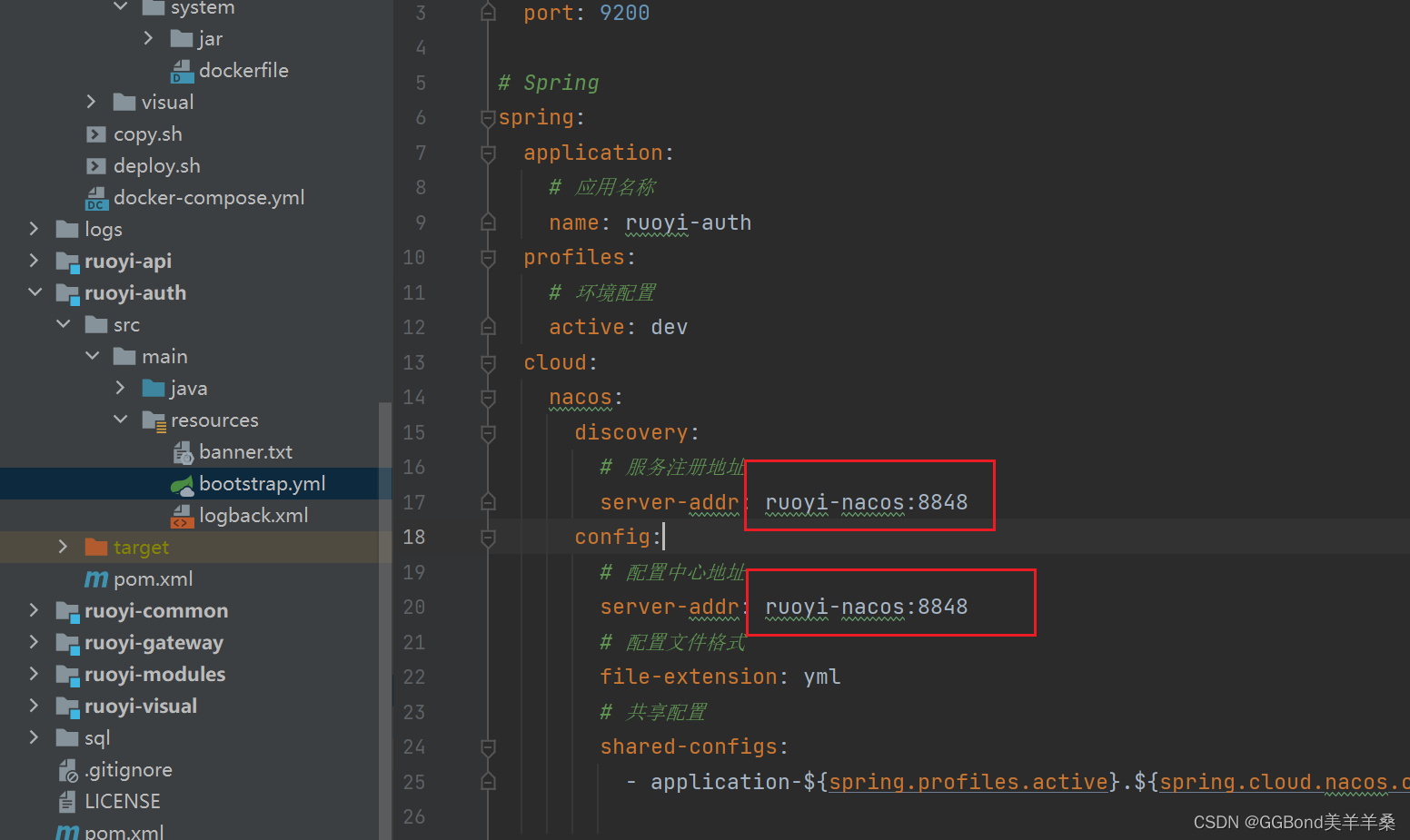Screen dimensions: 1410x840
Task: Fold the spring block using the gutter marker
Action: [488, 117]
